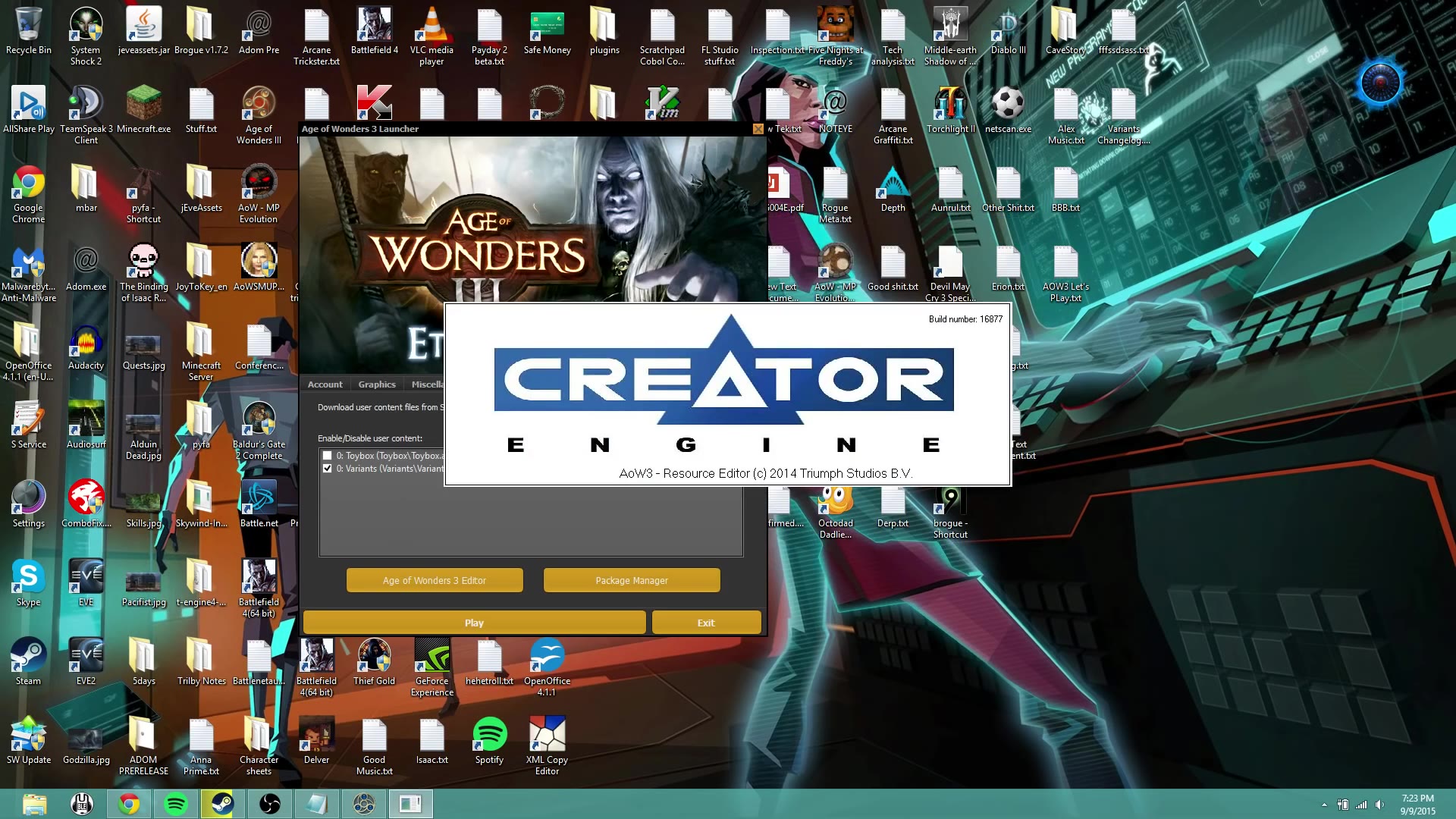Open Safe Money desktop icon

click(547, 32)
